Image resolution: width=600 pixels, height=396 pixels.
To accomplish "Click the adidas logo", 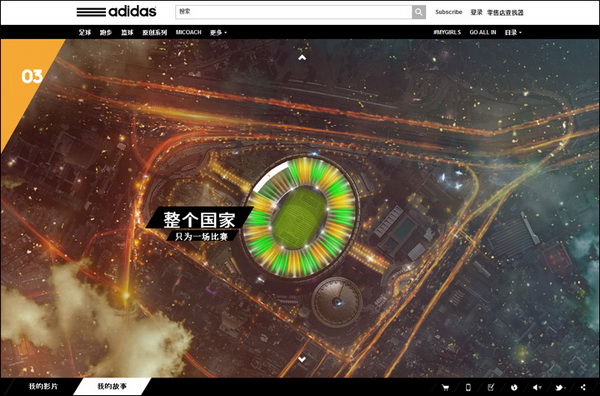I will (116, 11).
